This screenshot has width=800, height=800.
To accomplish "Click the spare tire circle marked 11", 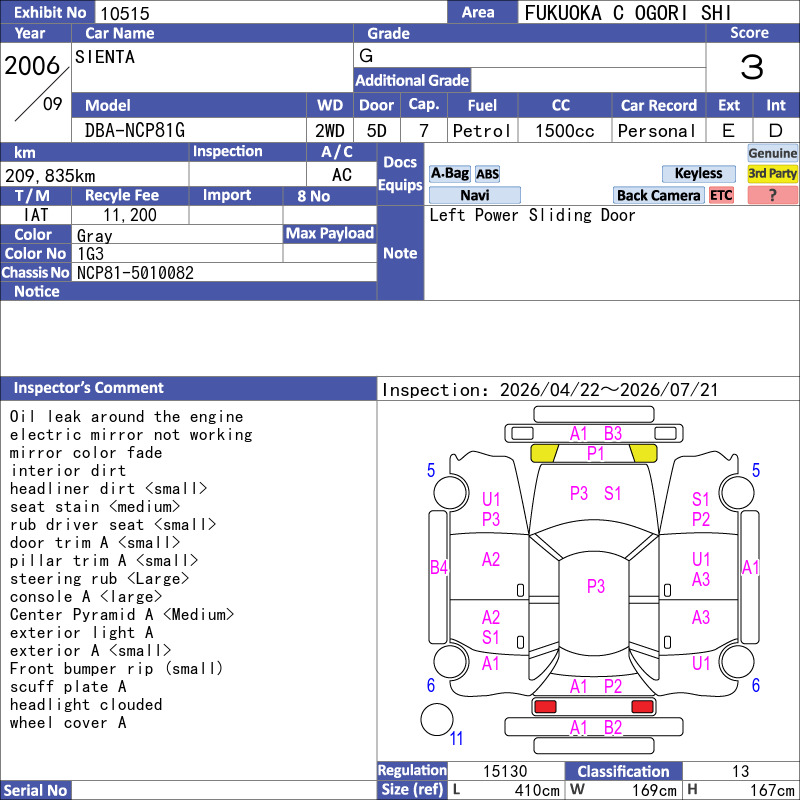I will click(x=437, y=719).
